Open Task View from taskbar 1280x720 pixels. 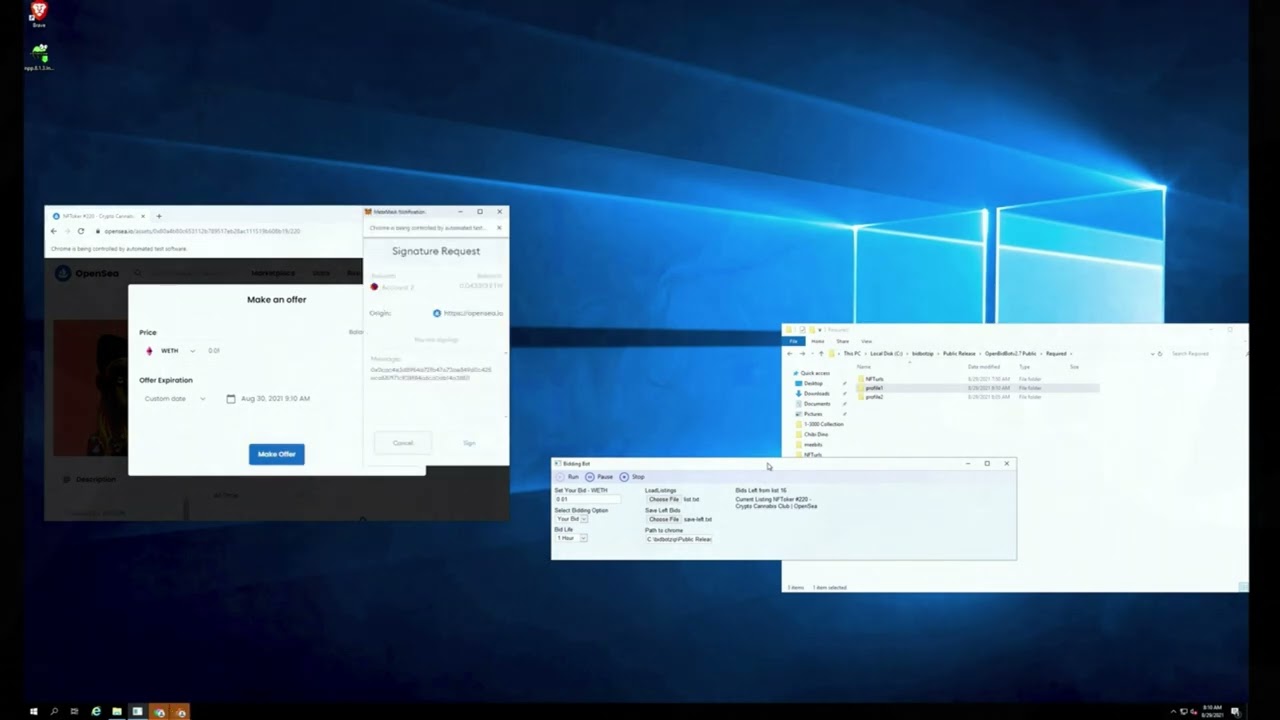[x=74, y=712]
